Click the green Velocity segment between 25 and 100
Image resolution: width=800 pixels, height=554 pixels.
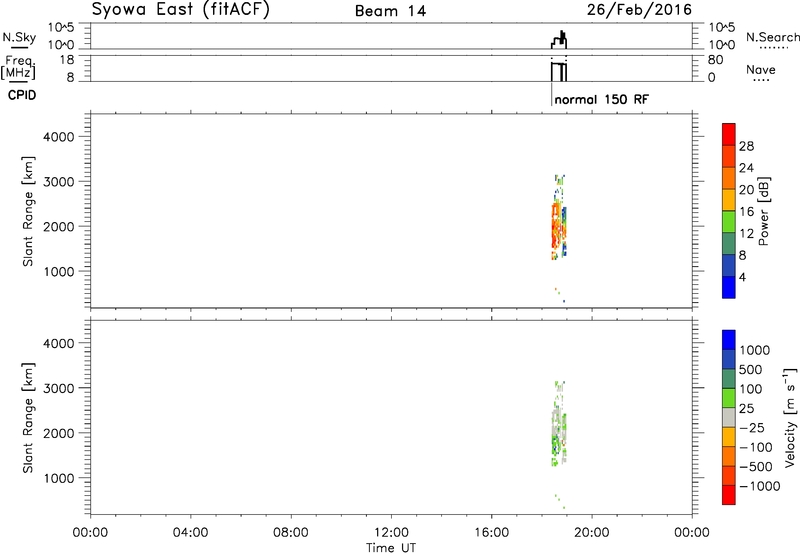coord(729,398)
